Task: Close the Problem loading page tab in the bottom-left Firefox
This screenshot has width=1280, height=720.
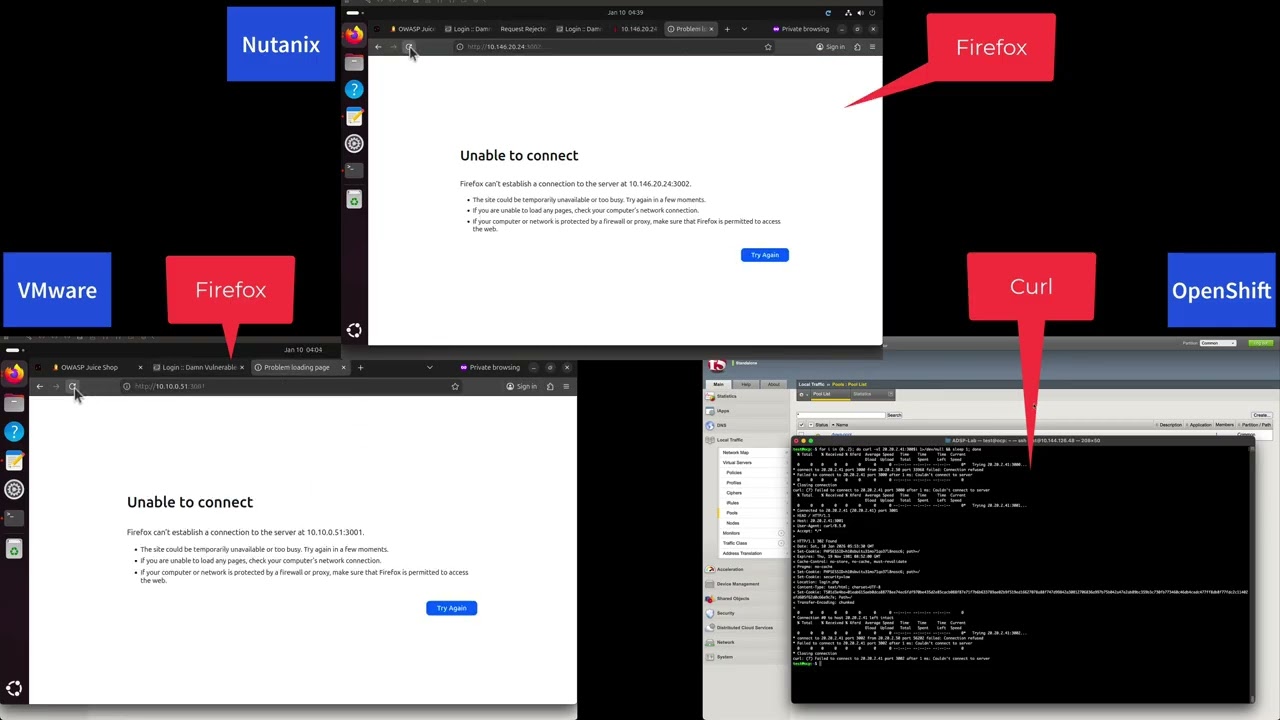Action: pyautogui.click(x=343, y=367)
